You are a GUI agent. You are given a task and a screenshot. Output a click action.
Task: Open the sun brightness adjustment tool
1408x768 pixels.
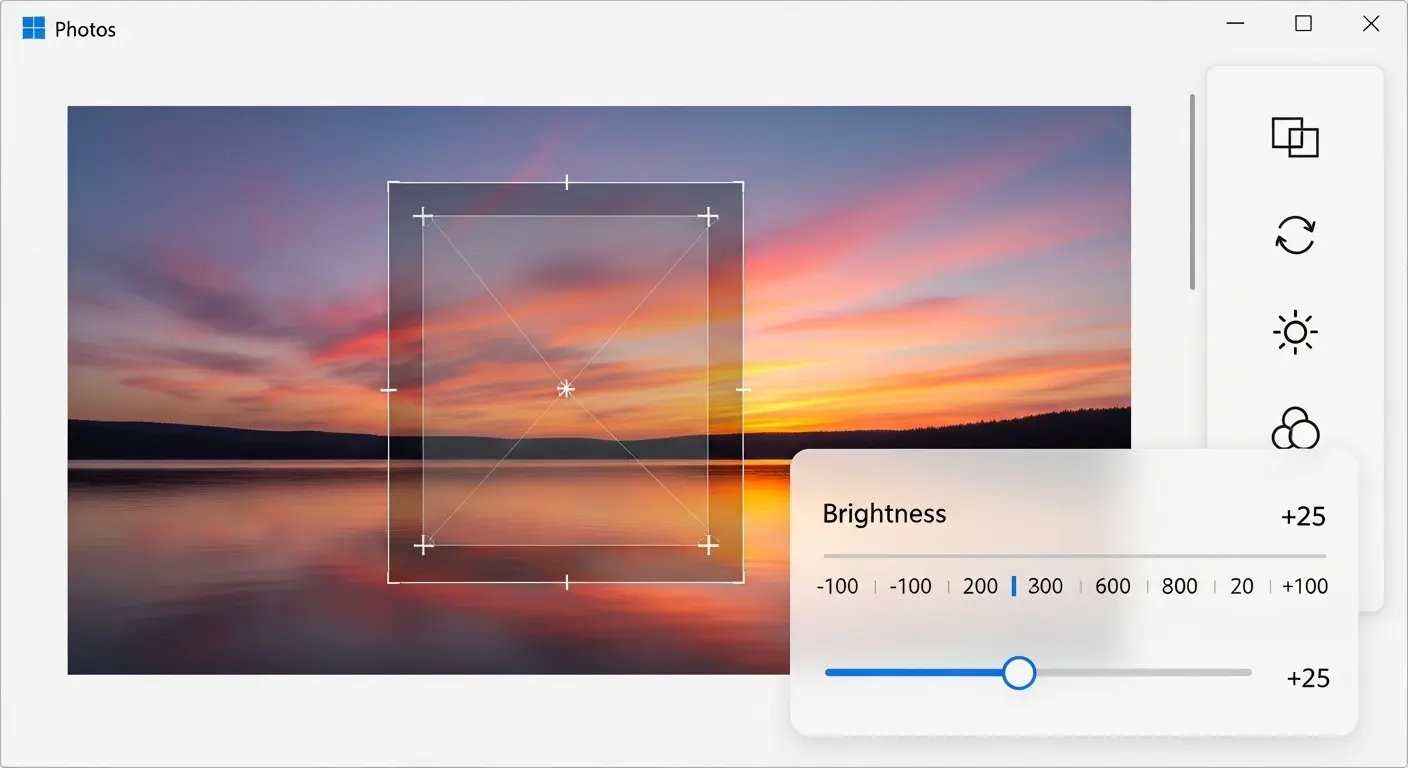coord(1295,332)
